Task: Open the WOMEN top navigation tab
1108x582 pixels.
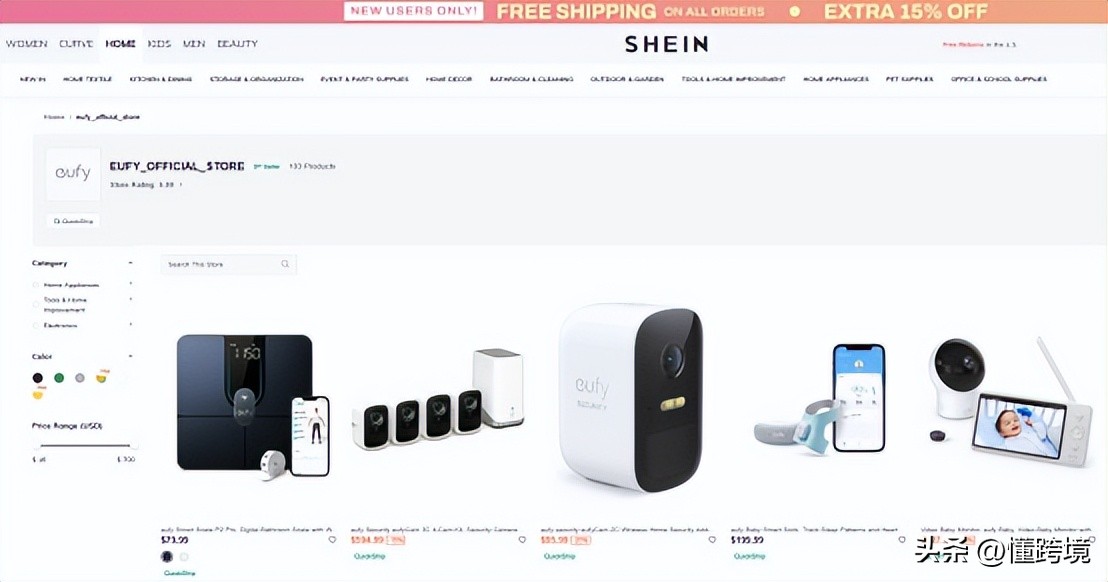Action: (x=27, y=44)
